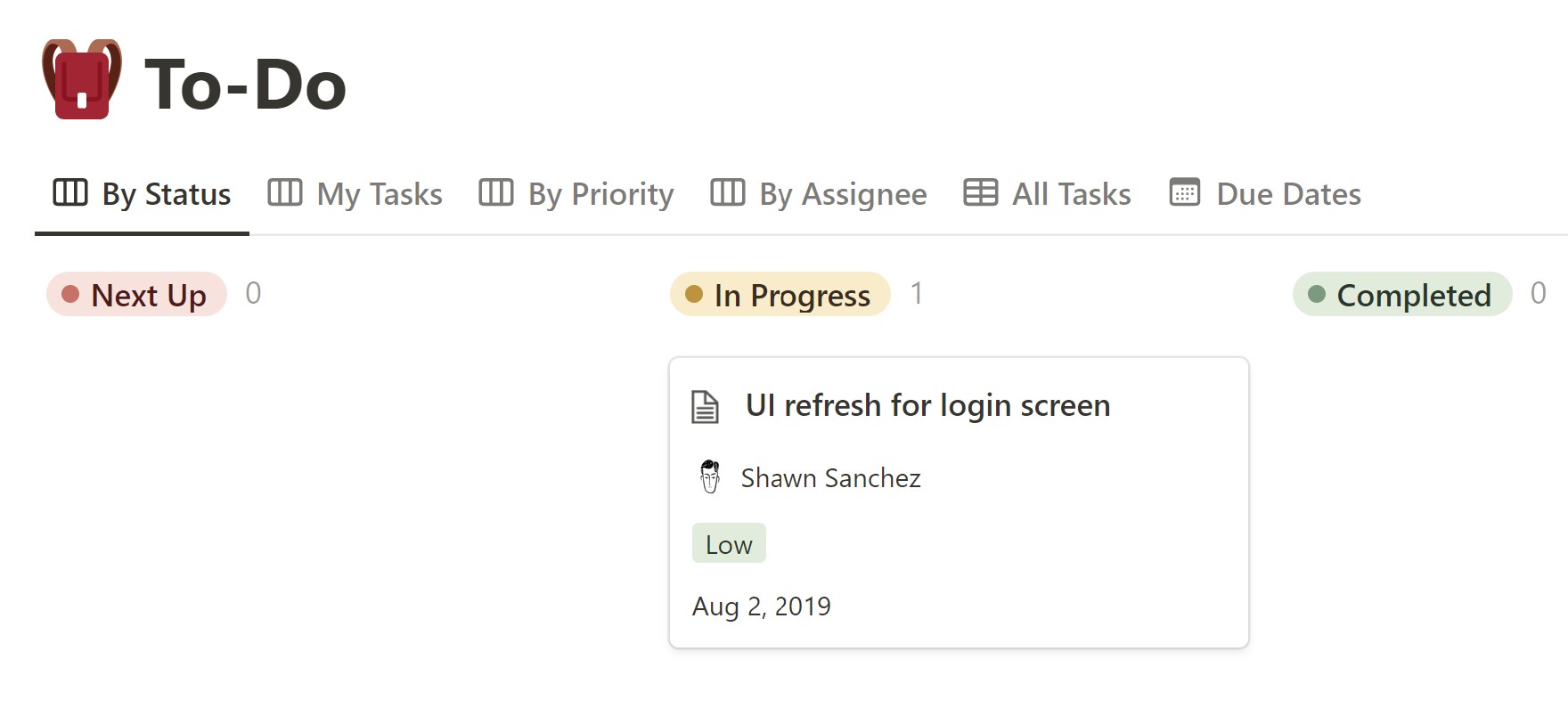Click the board icon beside By Status
Screen dimensions: 1568x708
[69, 192]
